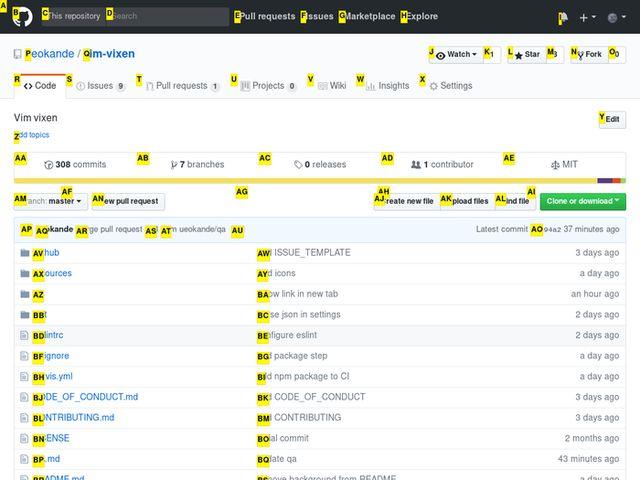Click Issues in the top navigation bar
The height and width of the screenshot is (480, 640).
pos(317,16)
